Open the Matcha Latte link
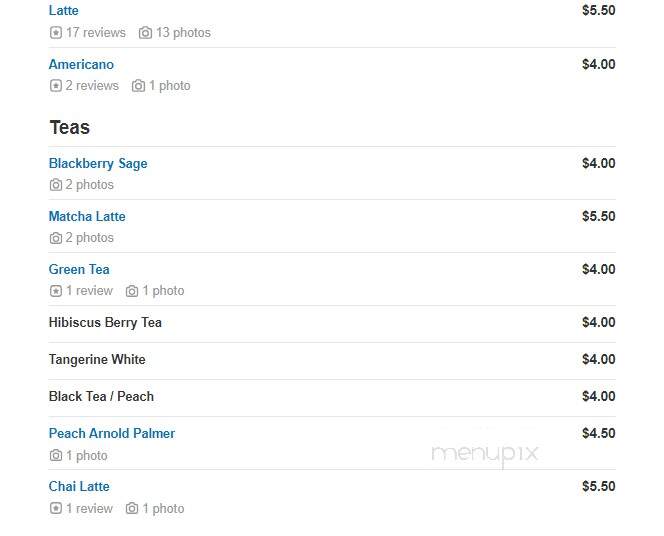This screenshot has width=664, height=536. click(87, 216)
